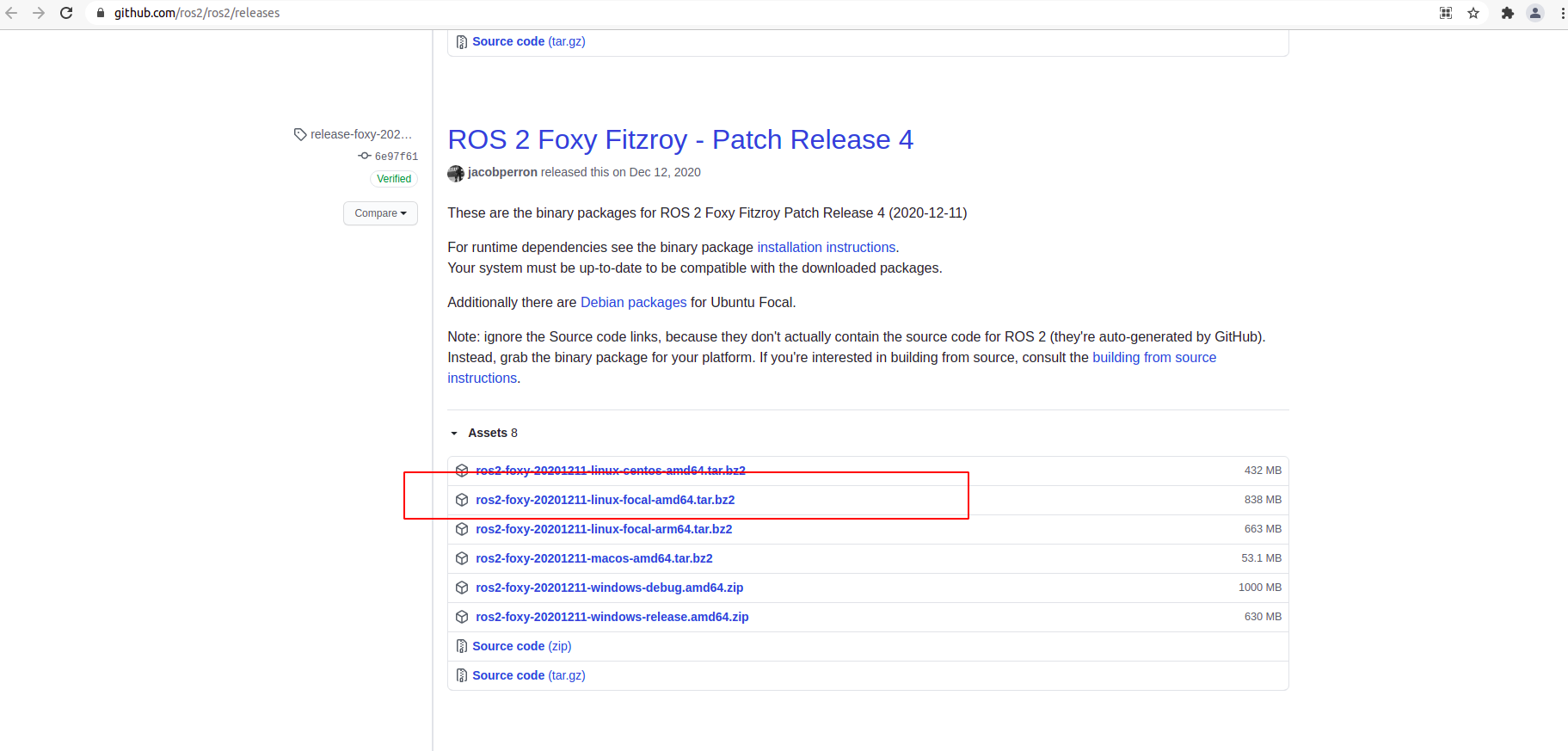Open the ROS 2 Foxy Fitzroy release title
The width and height of the screenshot is (1568, 751).
pyautogui.click(x=679, y=139)
